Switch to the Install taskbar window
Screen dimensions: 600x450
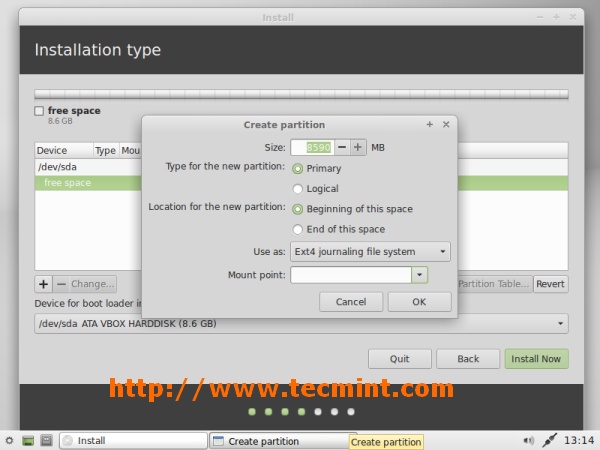point(133,441)
